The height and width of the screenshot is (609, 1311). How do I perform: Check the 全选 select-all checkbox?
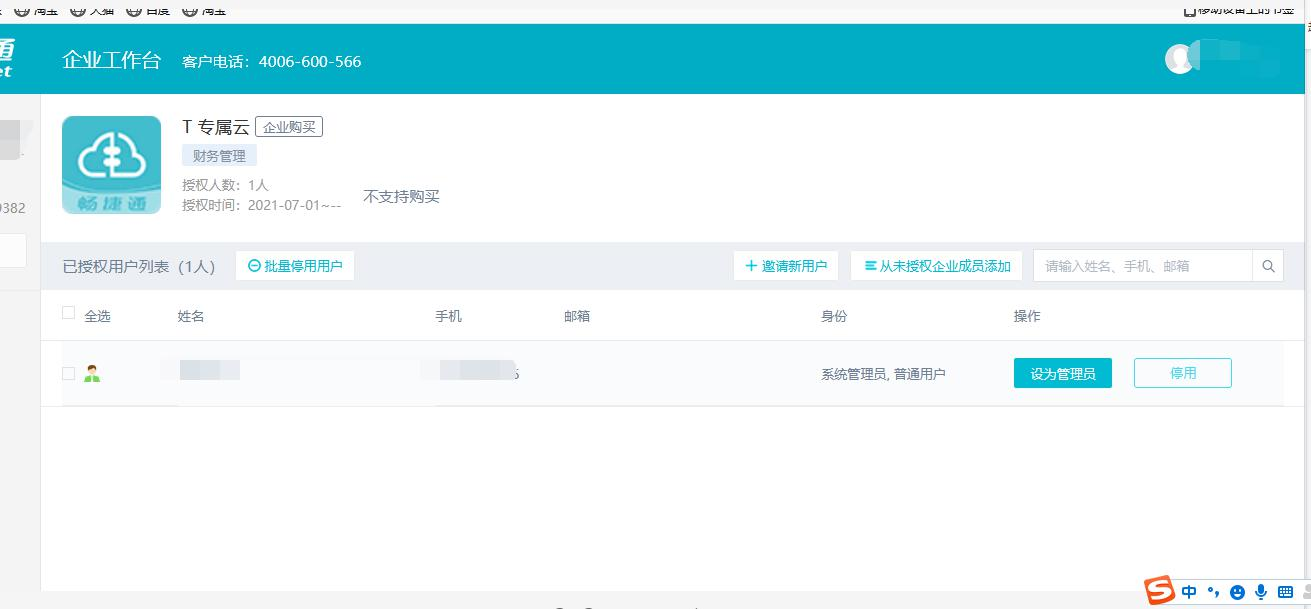pyautogui.click(x=68, y=313)
